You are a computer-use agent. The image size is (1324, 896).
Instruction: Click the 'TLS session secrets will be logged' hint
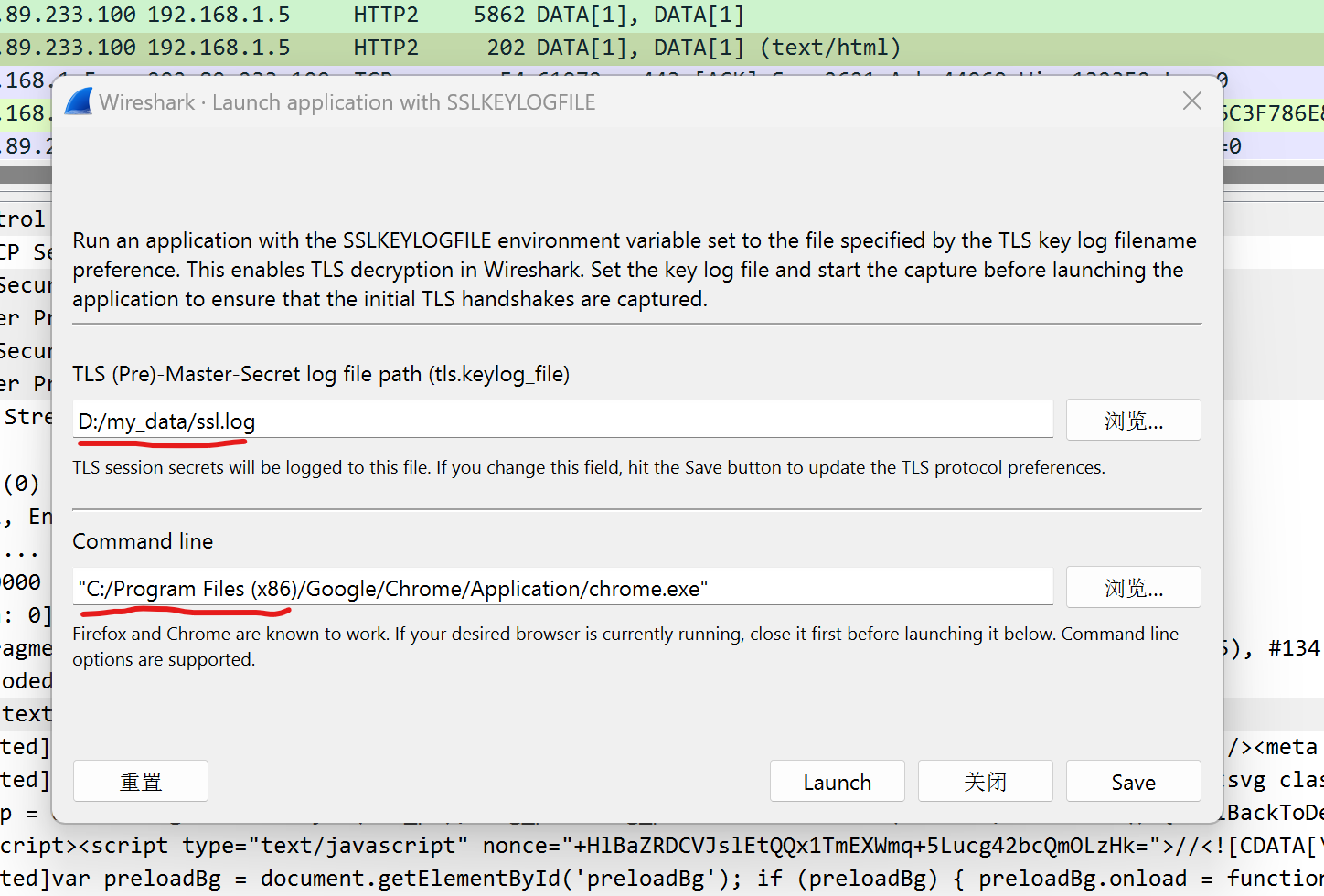589,467
